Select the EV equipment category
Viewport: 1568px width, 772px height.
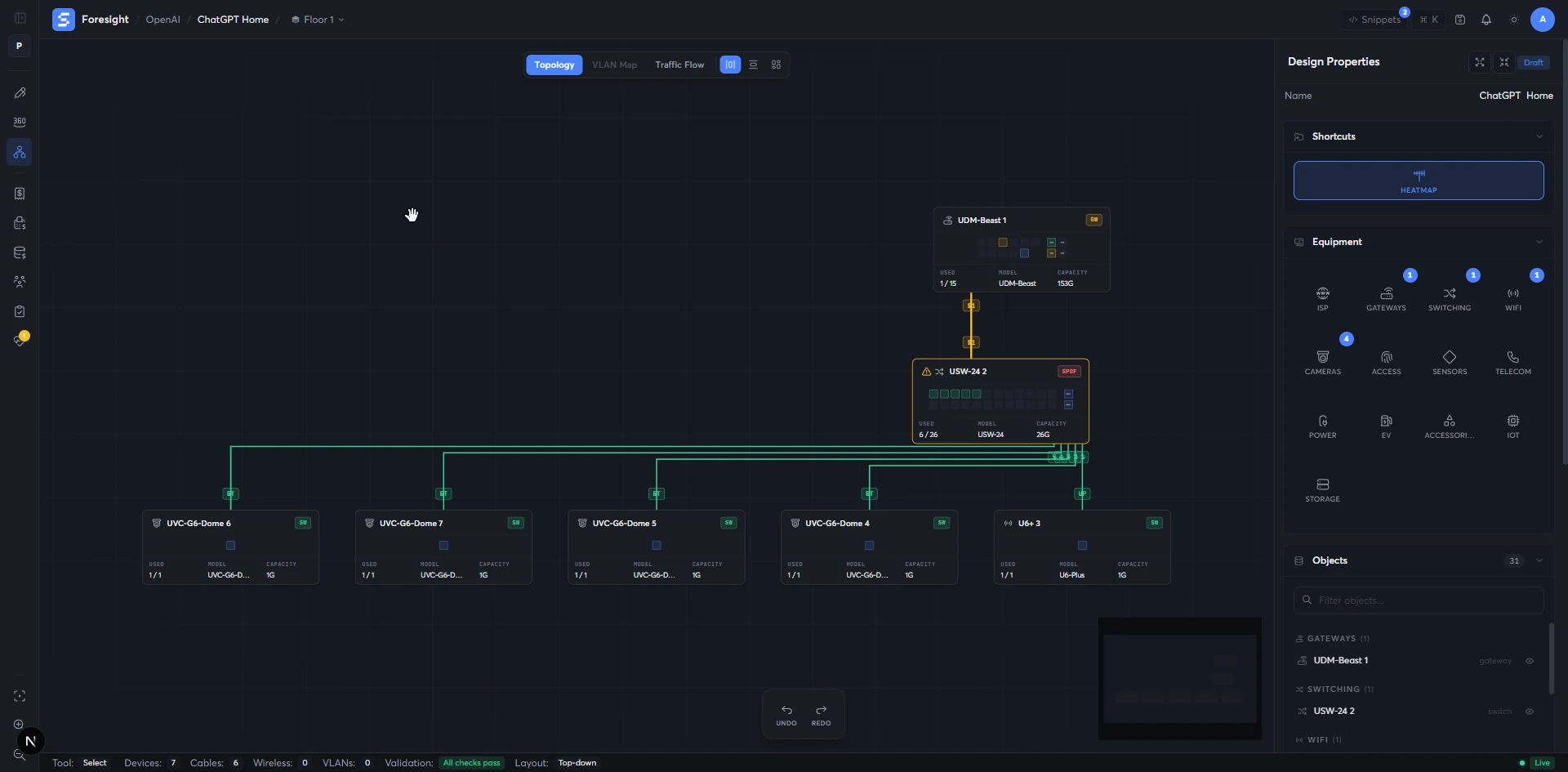pyautogui.click(x=1387, y=426)
